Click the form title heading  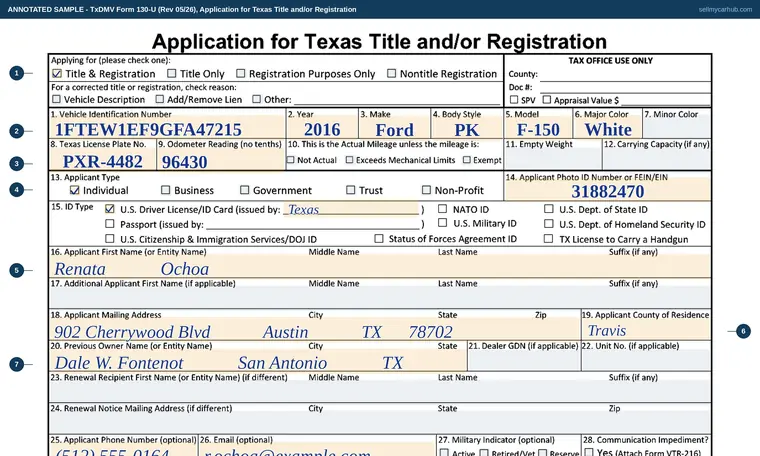[380, 42]
